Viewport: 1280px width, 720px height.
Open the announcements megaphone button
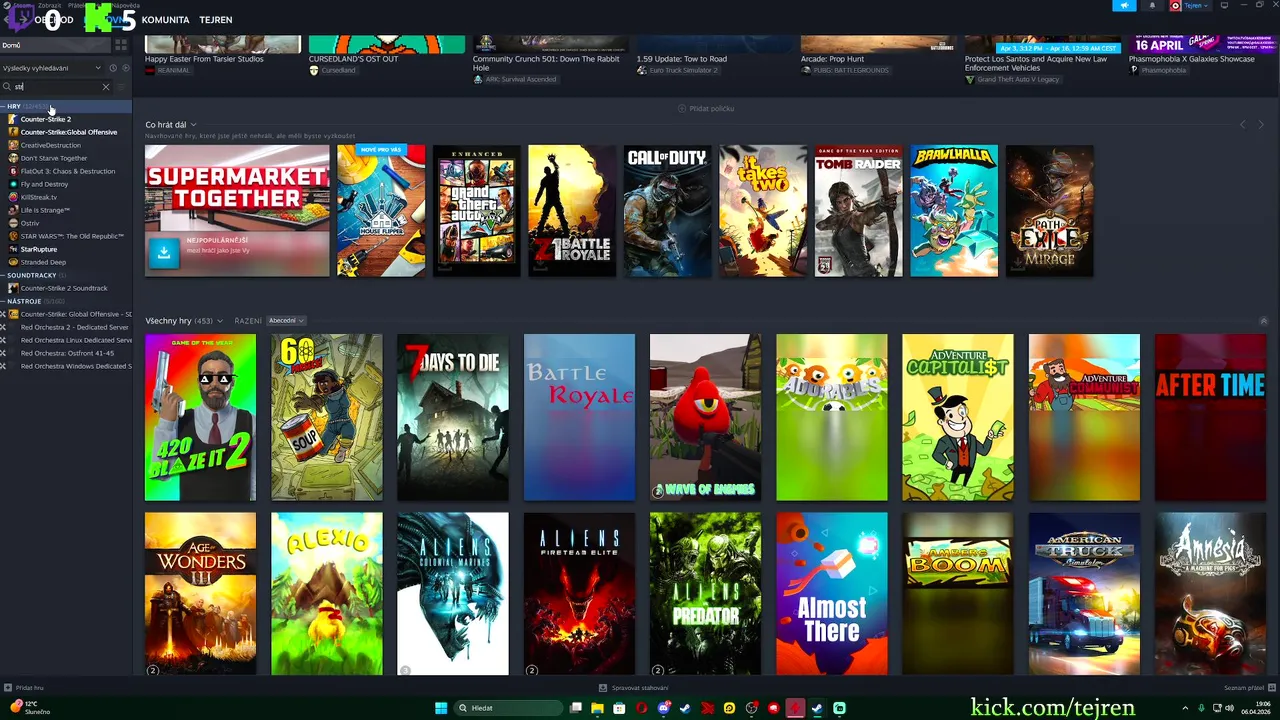[x=1124, y=5]
